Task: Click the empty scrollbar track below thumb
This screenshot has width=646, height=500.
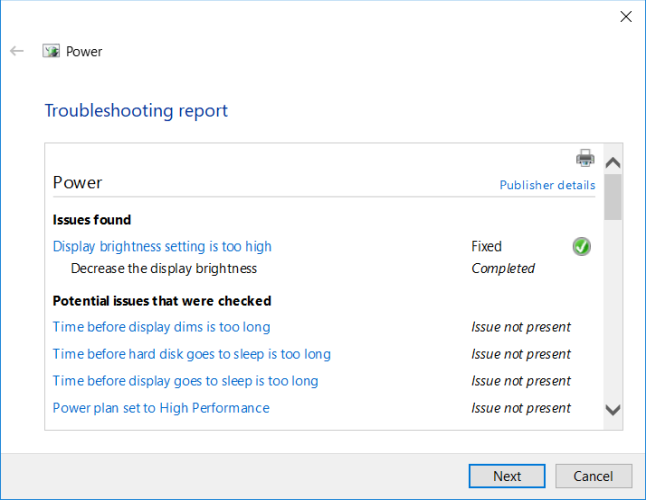Action: click(x=613, y=309)
